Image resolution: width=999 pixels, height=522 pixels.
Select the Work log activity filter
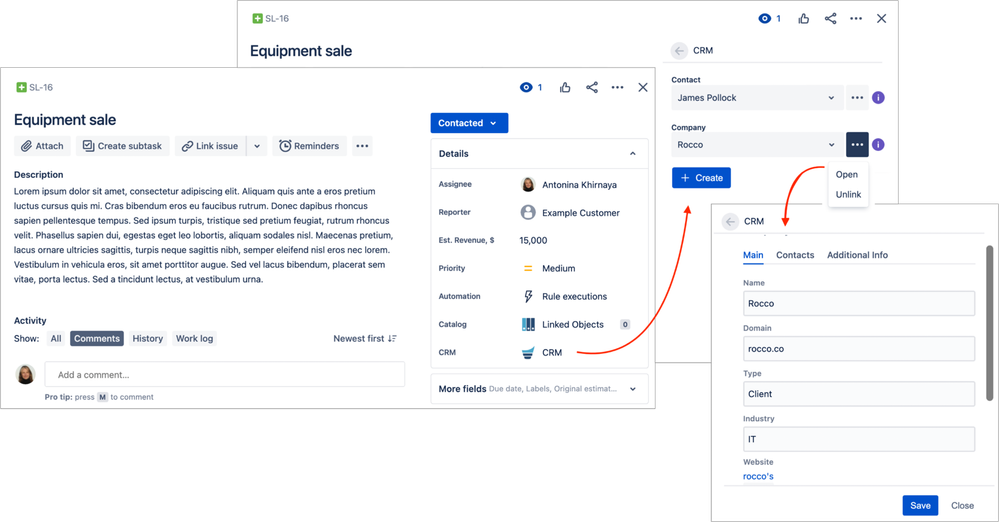[x=194, y=338]
